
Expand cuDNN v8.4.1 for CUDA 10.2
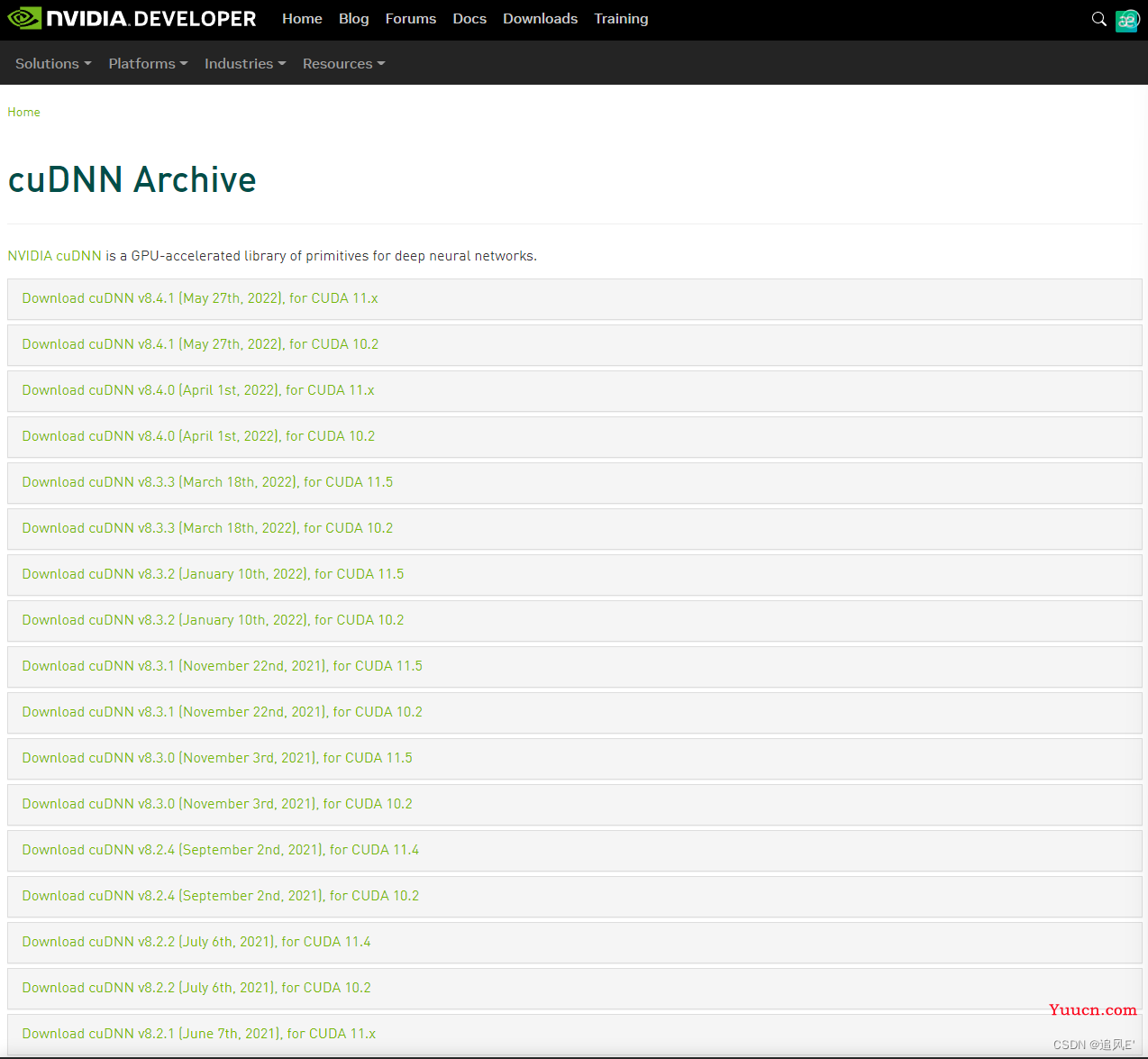pyautogui.click(x=574, y=345)
